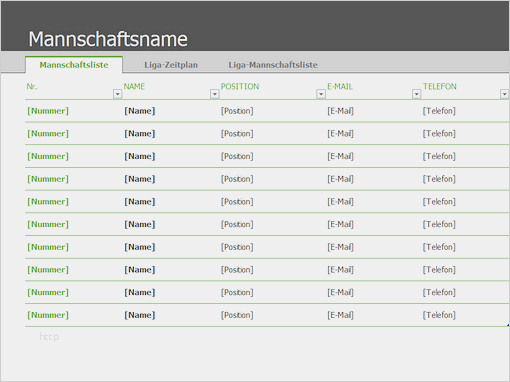This screenshot has height=382, width=510.
Task: Click the faint http link below table
Action: 49,337
